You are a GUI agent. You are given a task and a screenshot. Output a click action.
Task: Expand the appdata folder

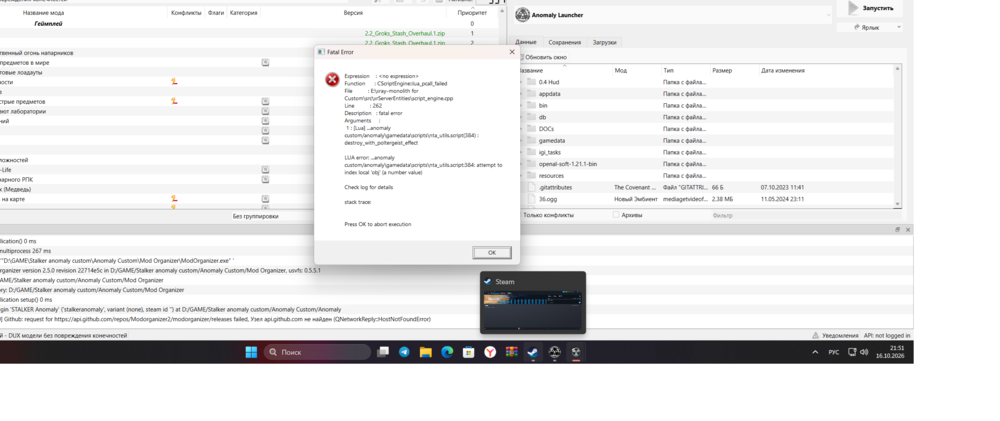click(520, 94)
